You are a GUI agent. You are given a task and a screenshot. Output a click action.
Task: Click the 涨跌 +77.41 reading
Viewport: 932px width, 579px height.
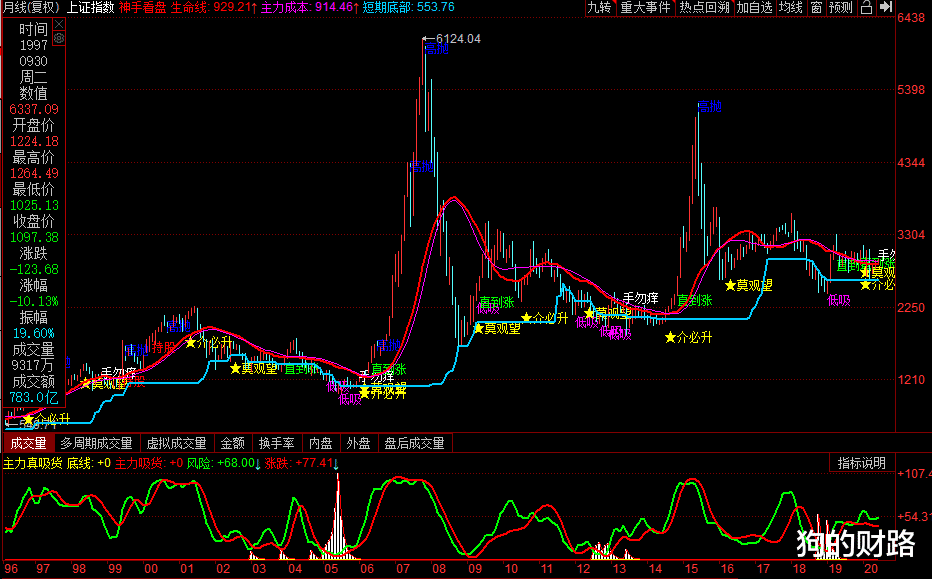point(301,463)
